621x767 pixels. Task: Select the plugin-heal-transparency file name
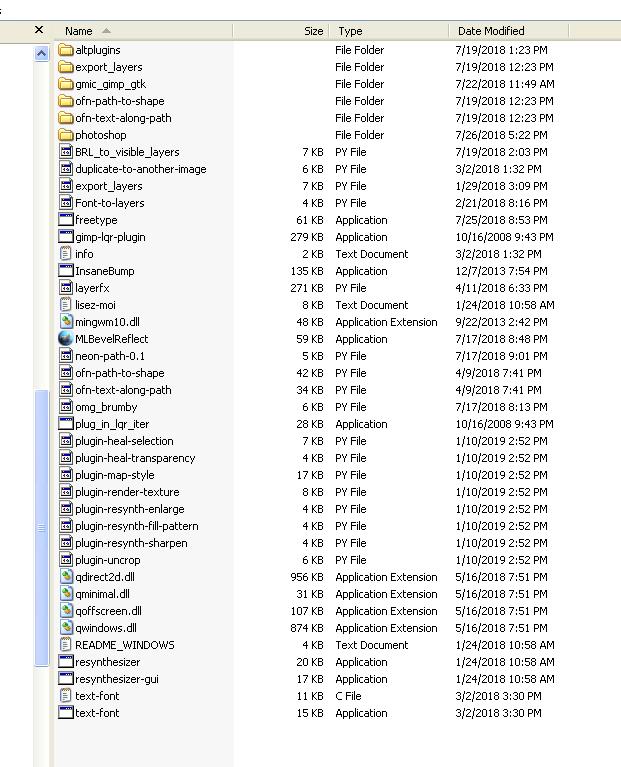point(135,458)
